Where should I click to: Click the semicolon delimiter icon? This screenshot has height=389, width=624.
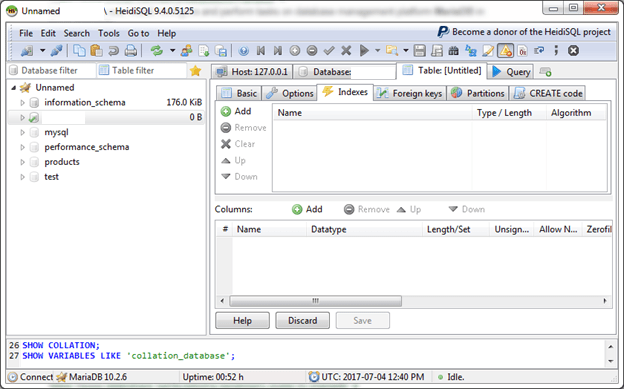(x=556, y=51)
